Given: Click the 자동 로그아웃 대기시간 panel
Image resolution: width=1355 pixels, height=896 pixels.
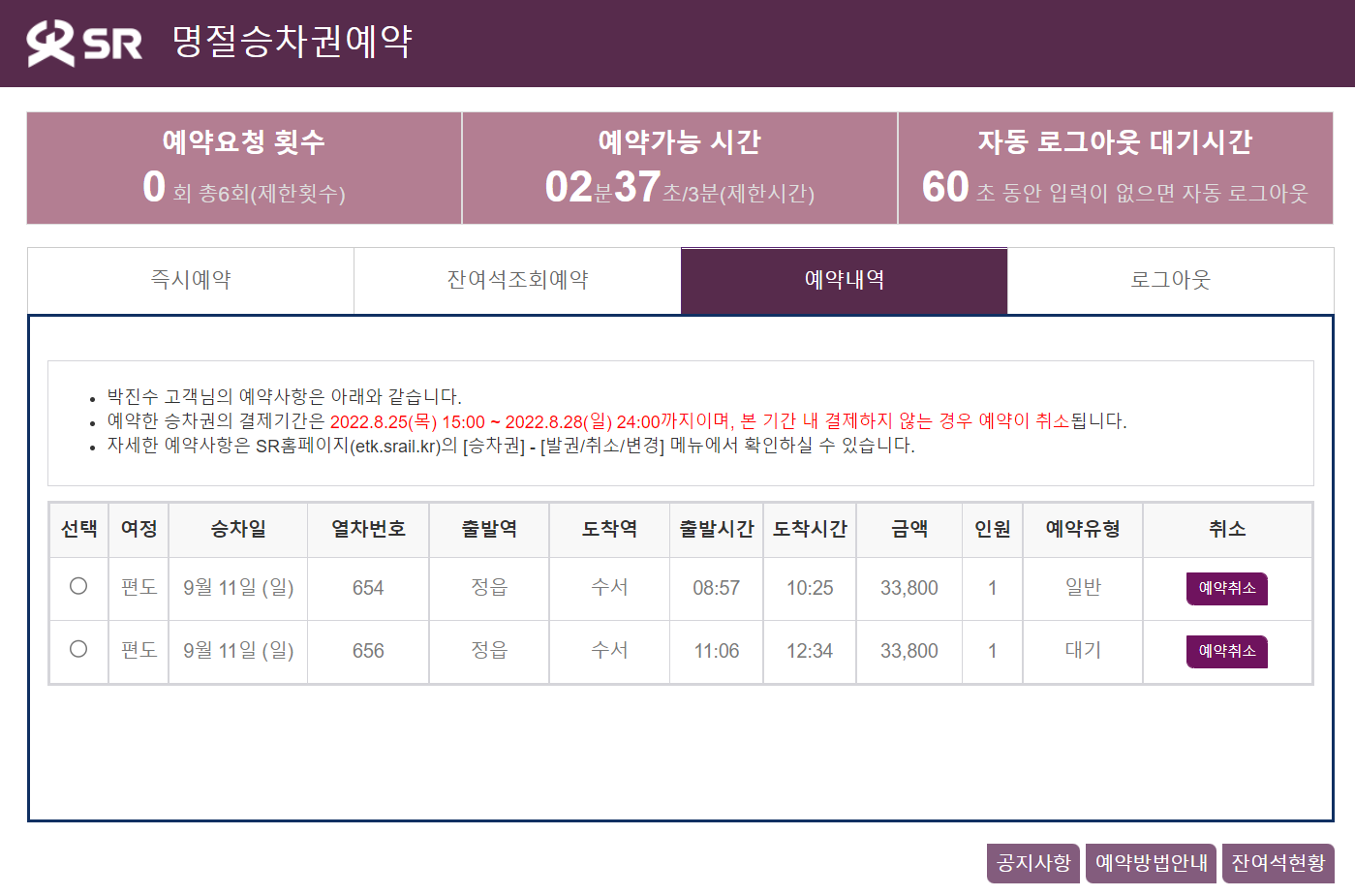Looking at the screenshot, I should tap(1115, 169).
